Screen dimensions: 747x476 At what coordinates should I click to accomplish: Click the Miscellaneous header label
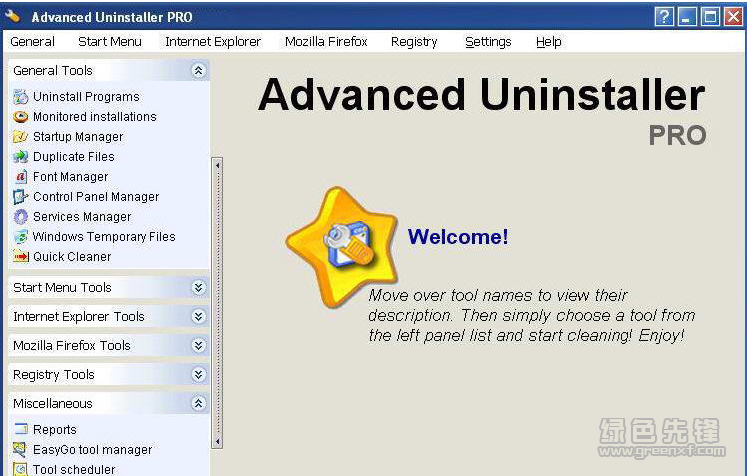tap(53, 404)
